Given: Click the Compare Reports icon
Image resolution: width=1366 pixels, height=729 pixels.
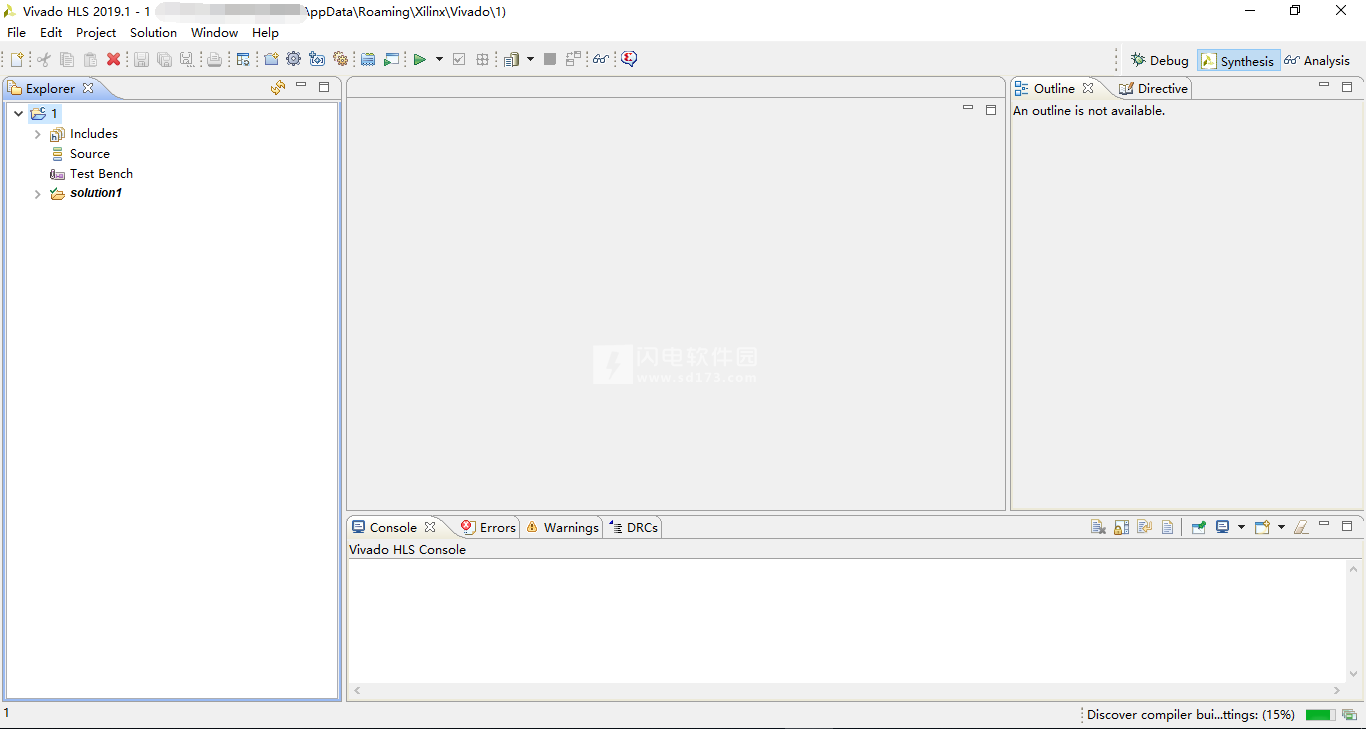Looking at the screenshot, I should coord(573,59).
